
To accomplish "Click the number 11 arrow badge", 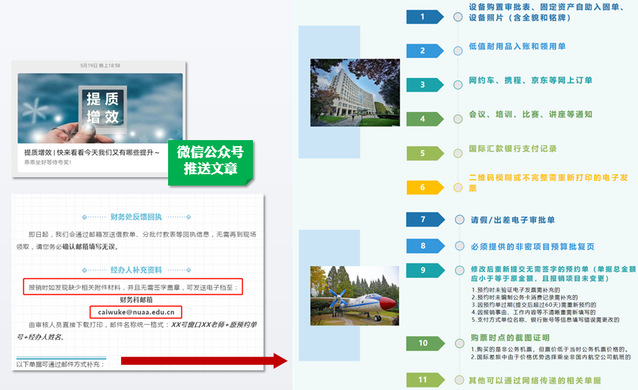I will (x=425, y=380).
